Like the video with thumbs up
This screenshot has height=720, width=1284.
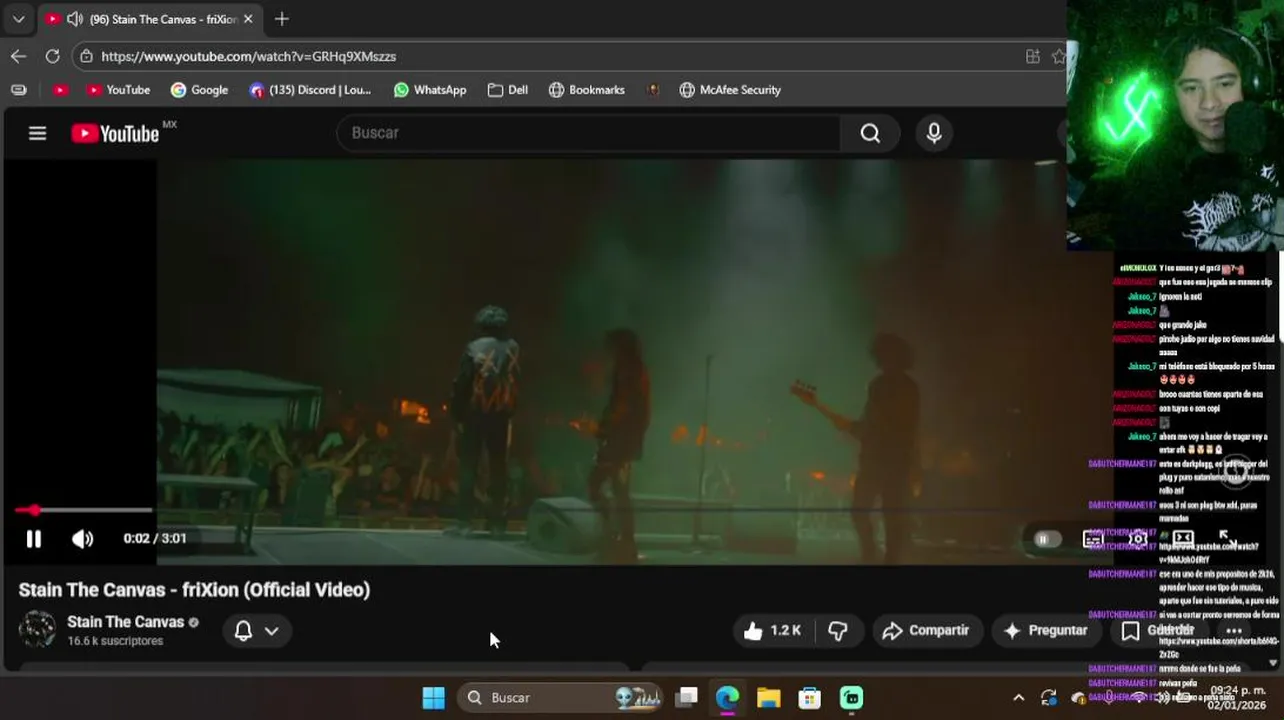pyautogui.click(x=753, y=631)
